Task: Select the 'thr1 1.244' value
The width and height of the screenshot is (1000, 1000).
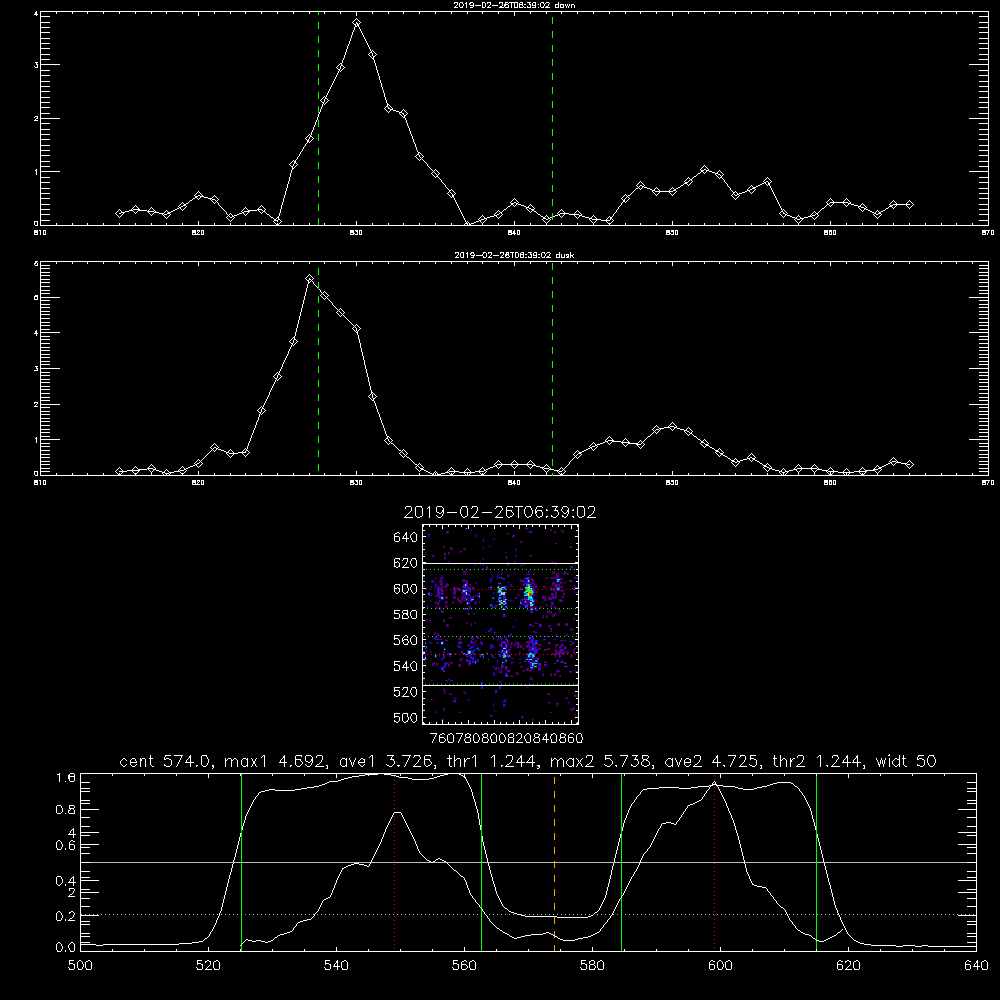Action: [x=491, y=761]
